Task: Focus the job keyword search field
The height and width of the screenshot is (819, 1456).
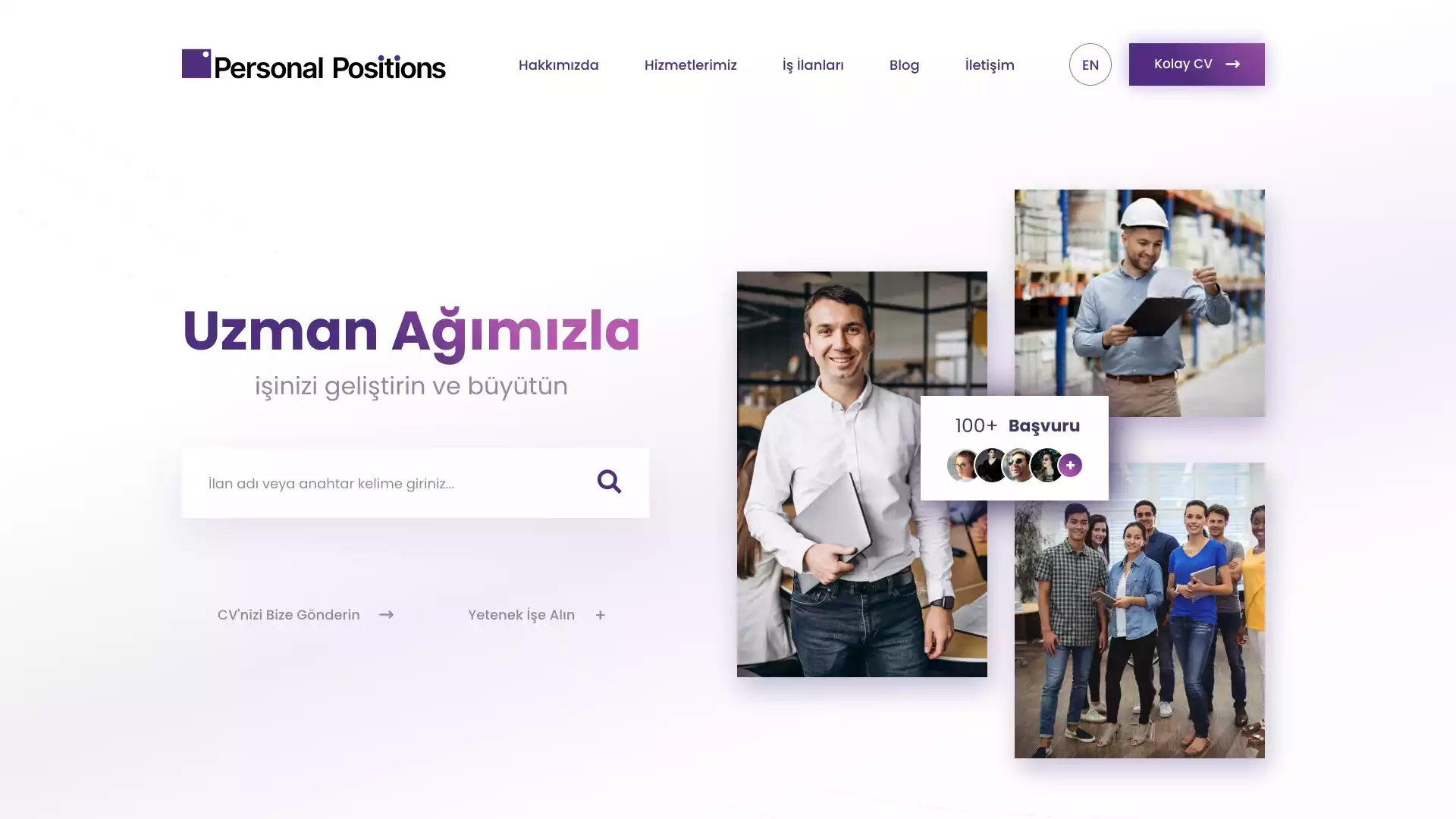Action: click(x=415, y=483)
